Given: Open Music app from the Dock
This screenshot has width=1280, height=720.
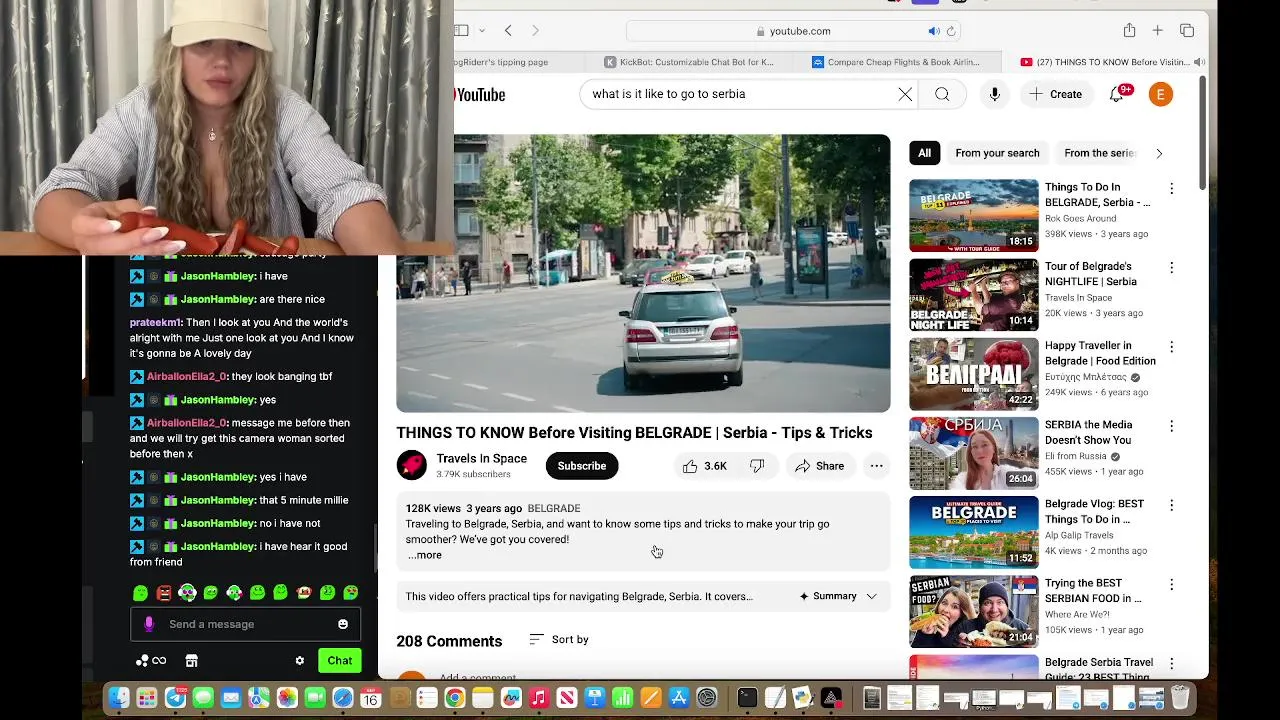Looking at the screenshot, I should [x=538, y=698].
